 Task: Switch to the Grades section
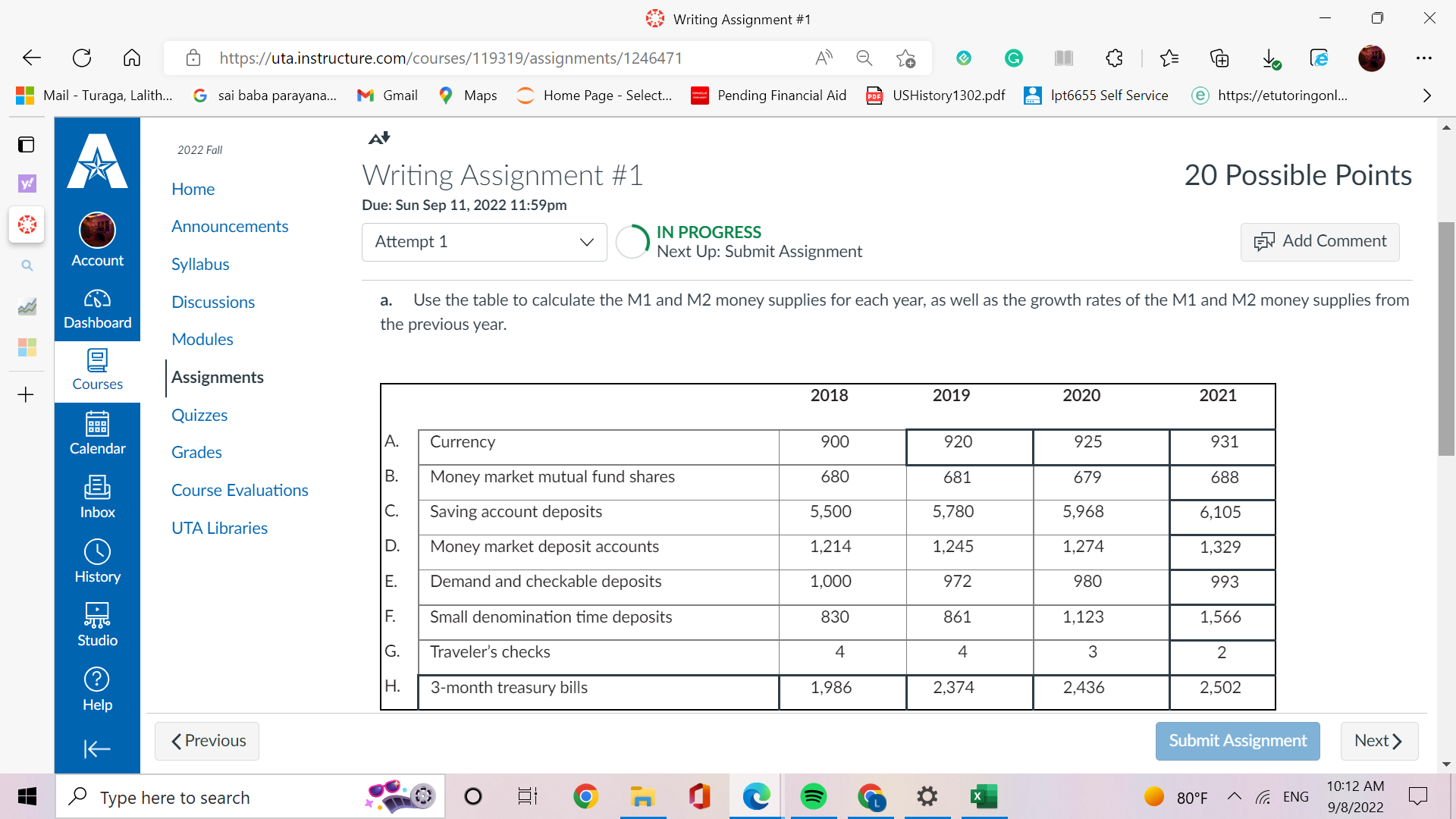196,452
